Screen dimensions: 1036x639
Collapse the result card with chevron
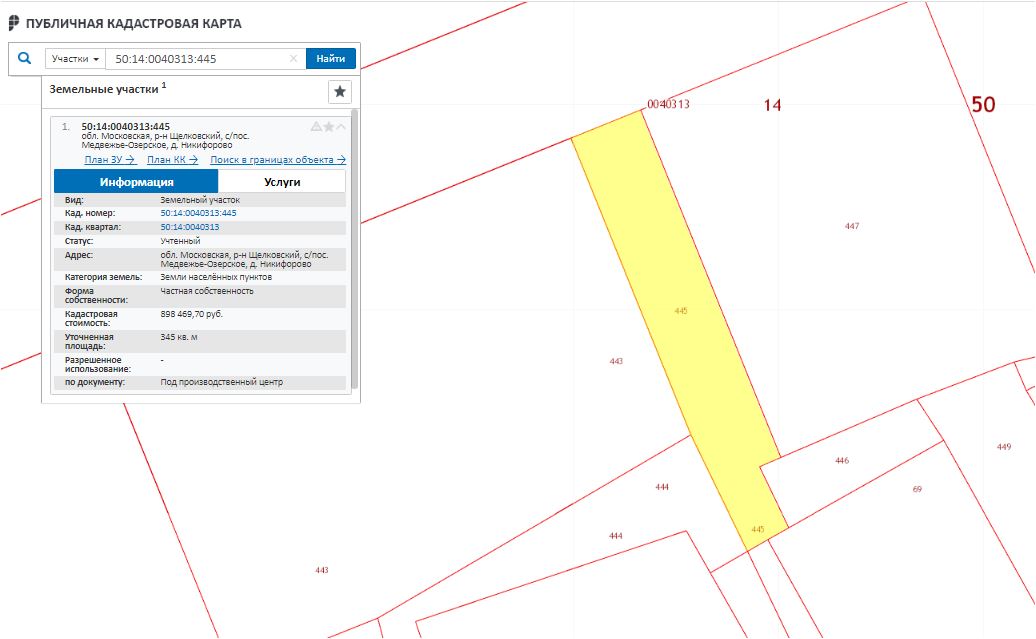coord(341,127)
